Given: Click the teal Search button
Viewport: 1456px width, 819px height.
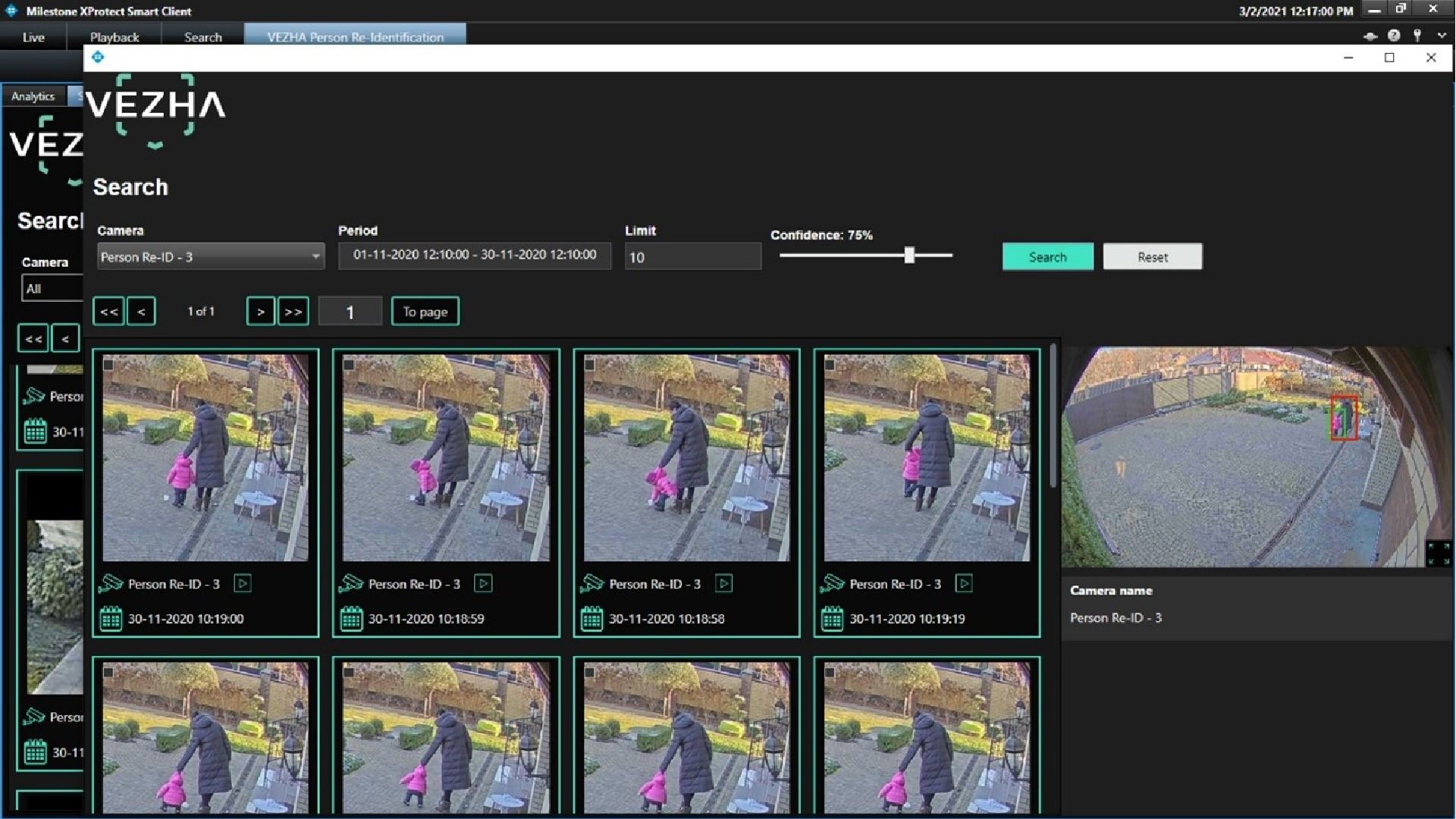Looking at the screenshot, I should [1047, 256].
